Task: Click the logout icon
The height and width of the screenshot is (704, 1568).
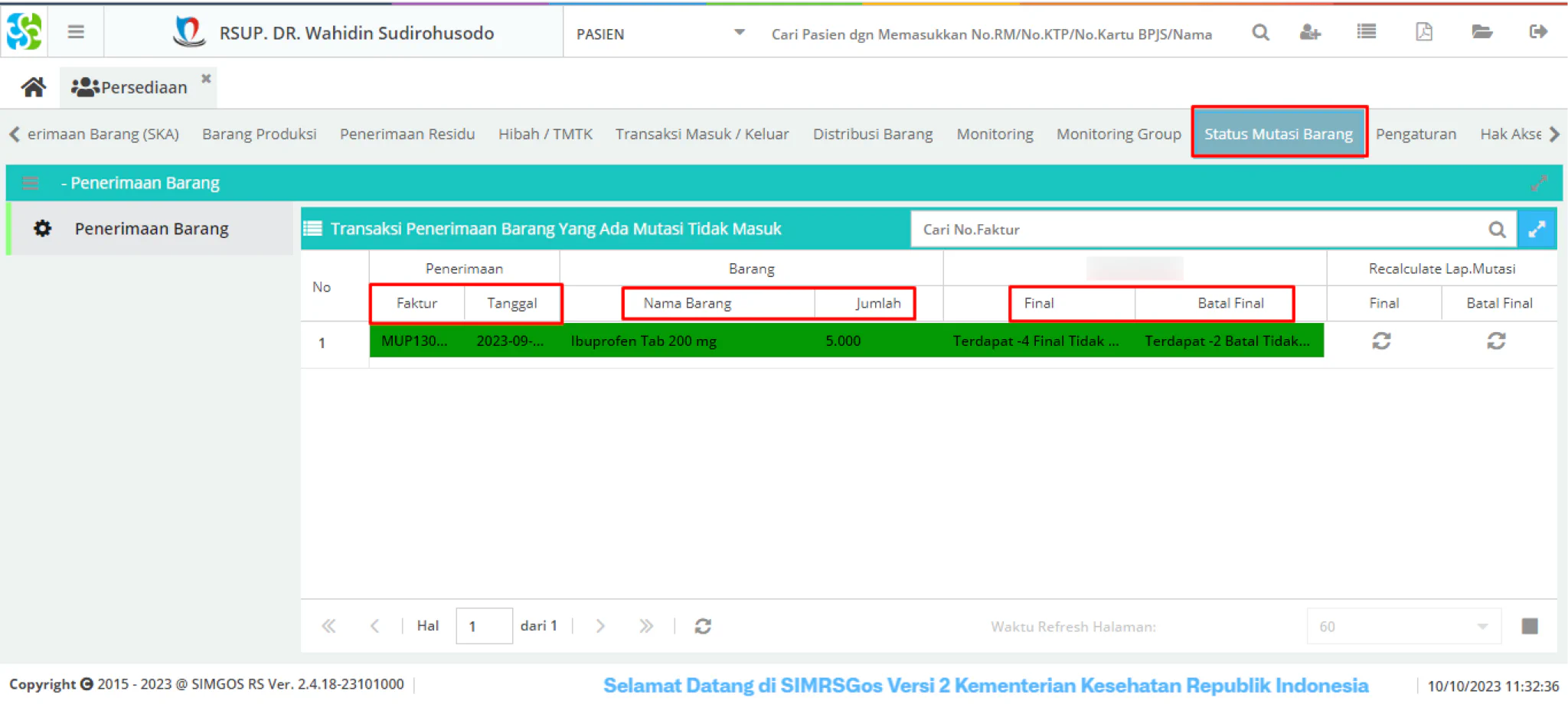Action: click(1538, 32)
